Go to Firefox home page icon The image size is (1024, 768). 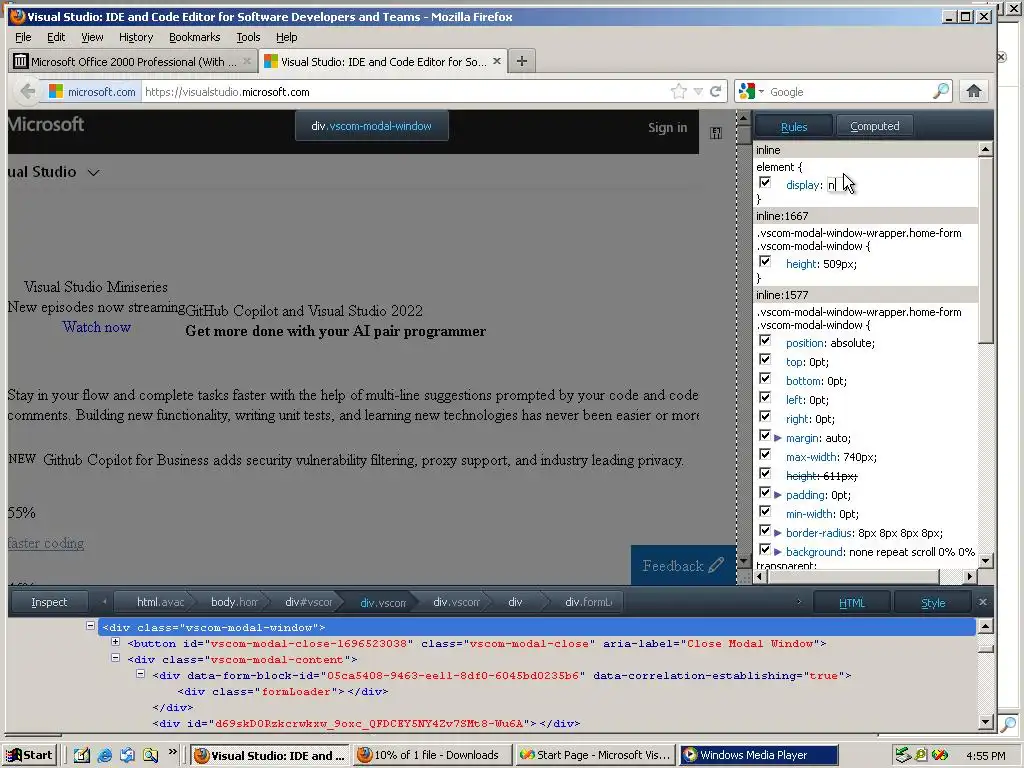coord(974,91)
